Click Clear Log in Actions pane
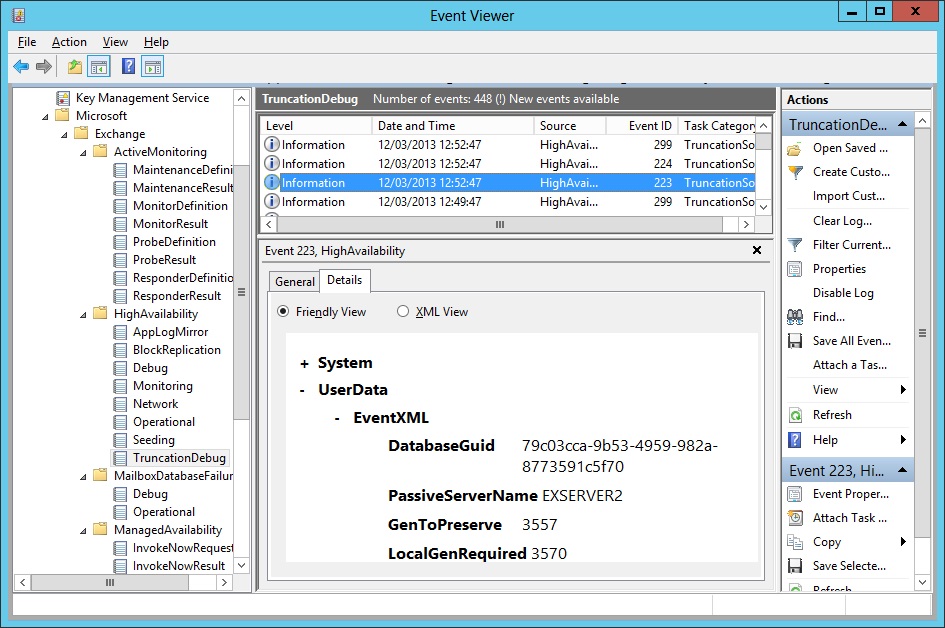Screen dimensions: 945x628 click(x=842, y=221)
